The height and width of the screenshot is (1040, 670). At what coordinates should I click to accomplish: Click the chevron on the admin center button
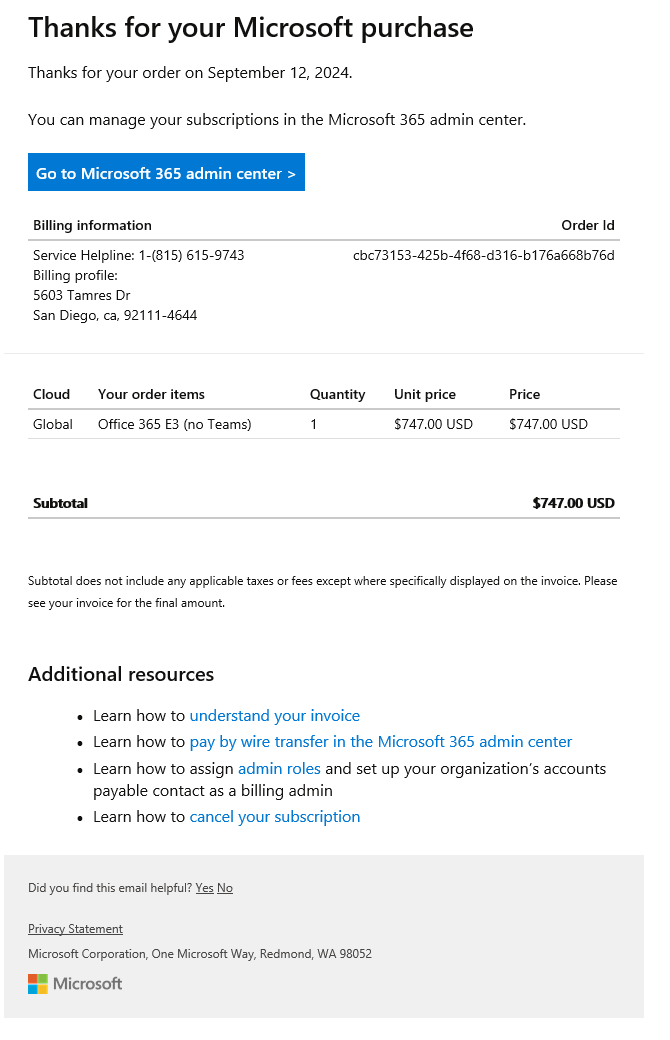coord(293,172)
